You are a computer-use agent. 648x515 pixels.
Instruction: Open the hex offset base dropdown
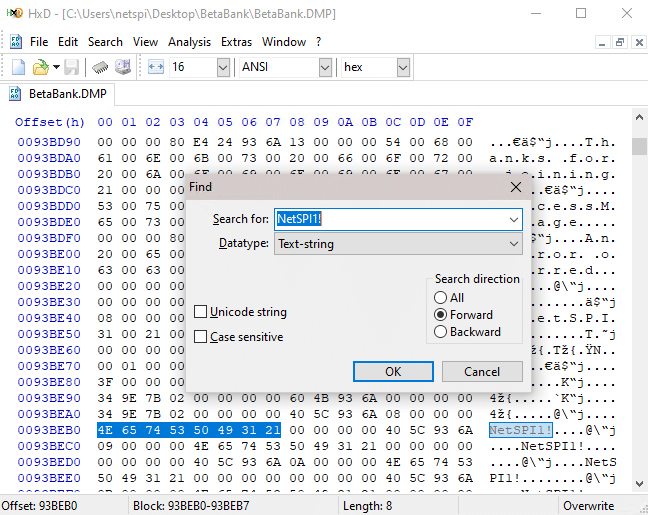click(x=402, y=67)
